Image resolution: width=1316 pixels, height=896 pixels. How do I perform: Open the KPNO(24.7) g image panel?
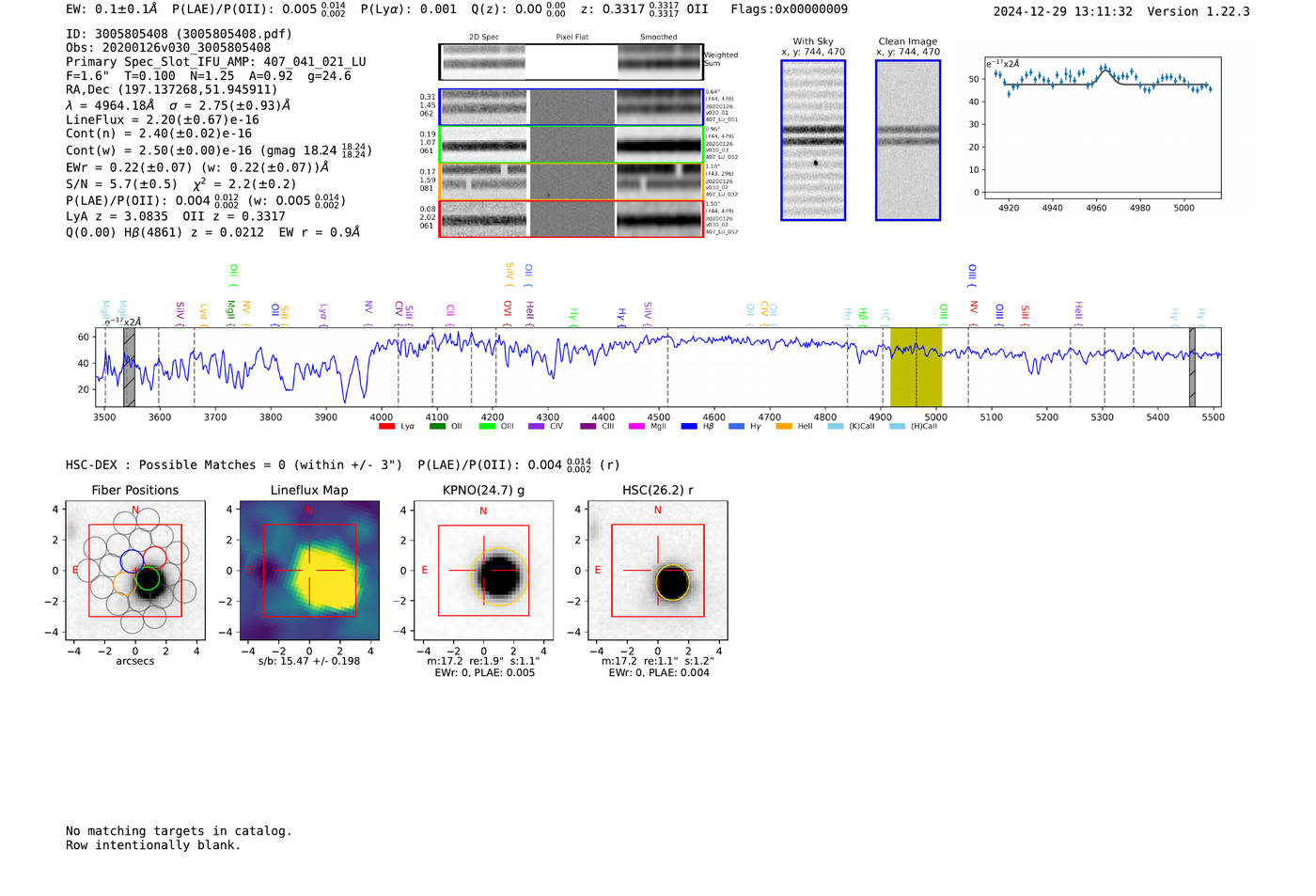click(x=484, y=571)
